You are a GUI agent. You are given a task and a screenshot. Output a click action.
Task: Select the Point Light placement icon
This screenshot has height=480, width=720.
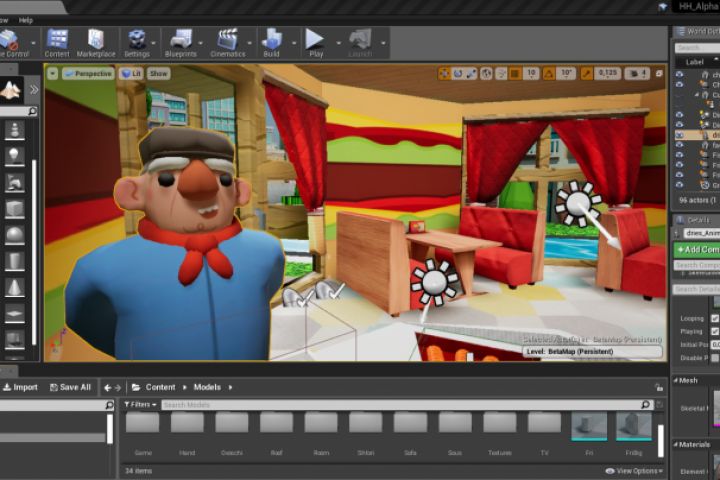click(14, 156)
